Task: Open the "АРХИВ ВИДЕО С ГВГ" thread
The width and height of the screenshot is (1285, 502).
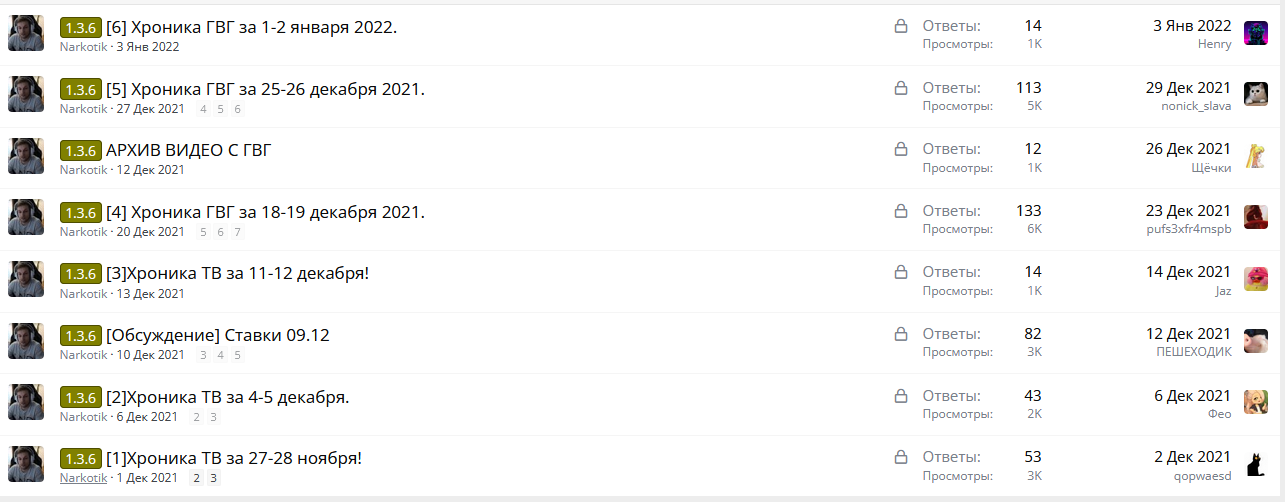Action: [188, 150]
